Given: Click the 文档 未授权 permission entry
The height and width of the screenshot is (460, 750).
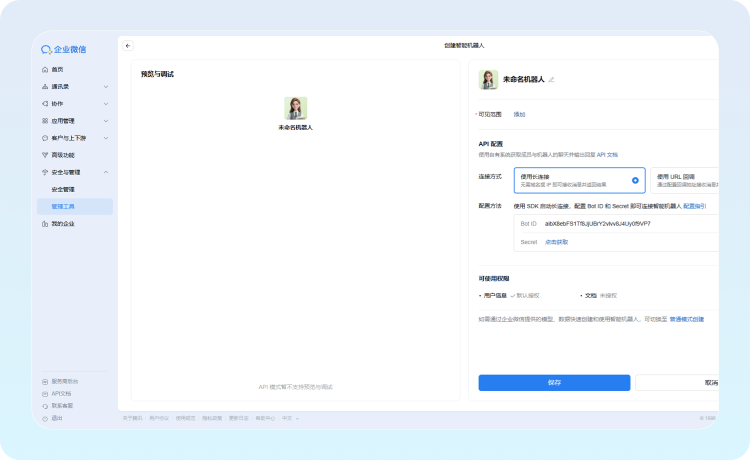Looking at the screenshot, I should (x=599, y=296).
